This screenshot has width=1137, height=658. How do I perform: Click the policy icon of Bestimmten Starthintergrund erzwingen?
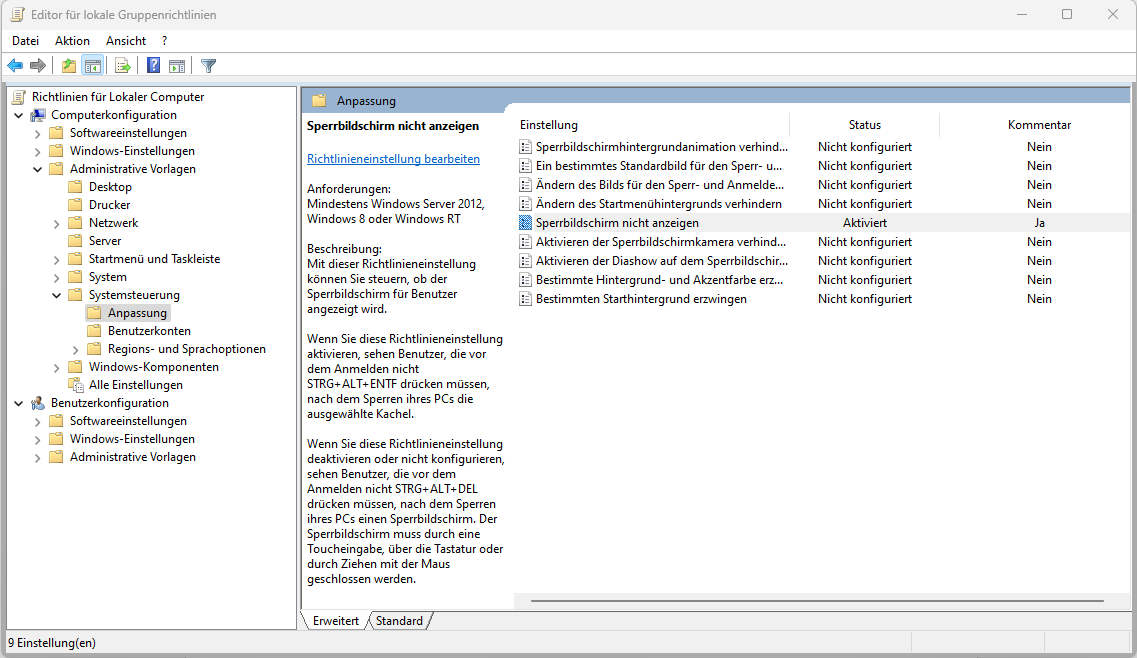526,299
